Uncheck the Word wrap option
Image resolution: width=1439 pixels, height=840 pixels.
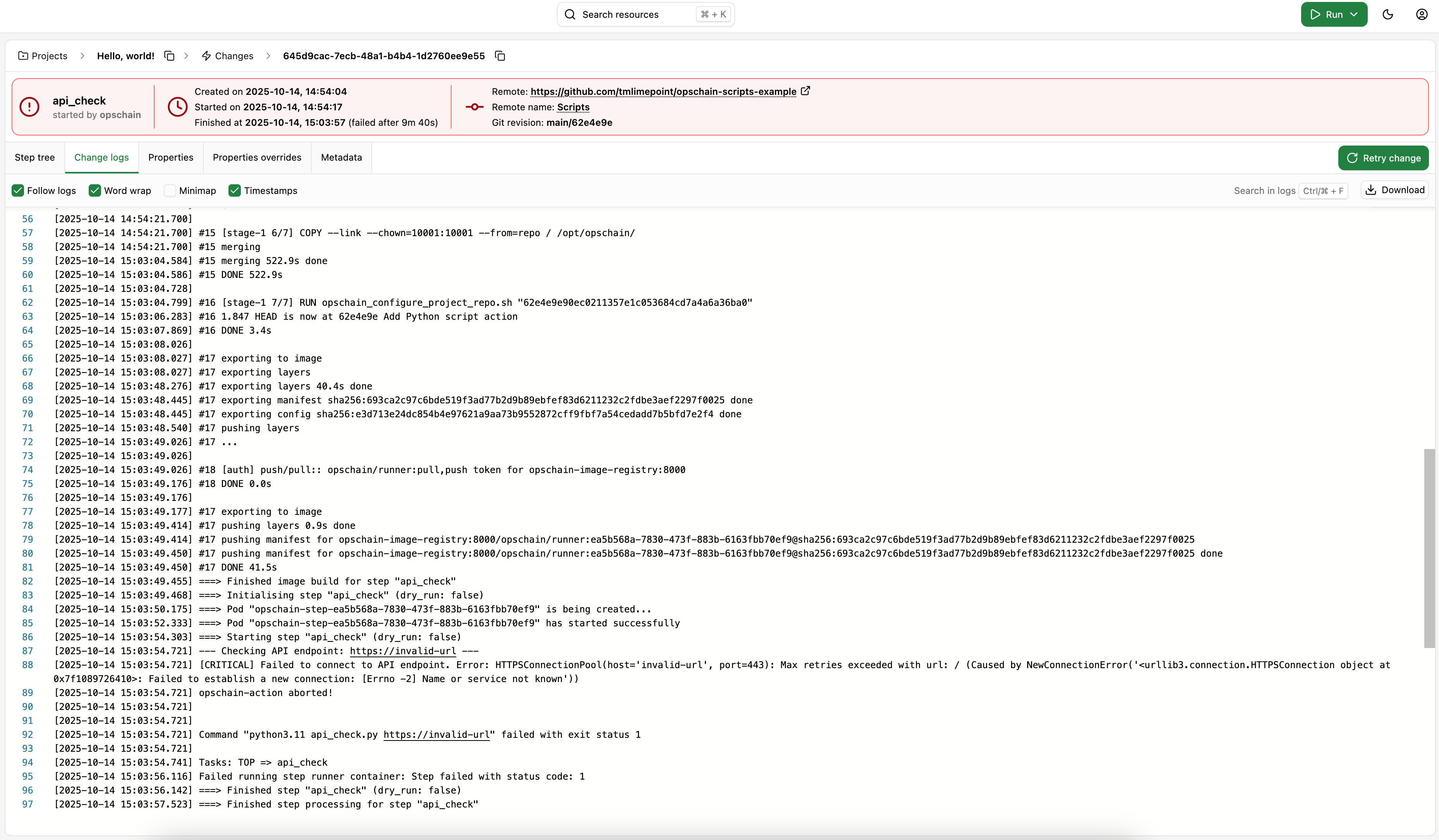(95, 190)
